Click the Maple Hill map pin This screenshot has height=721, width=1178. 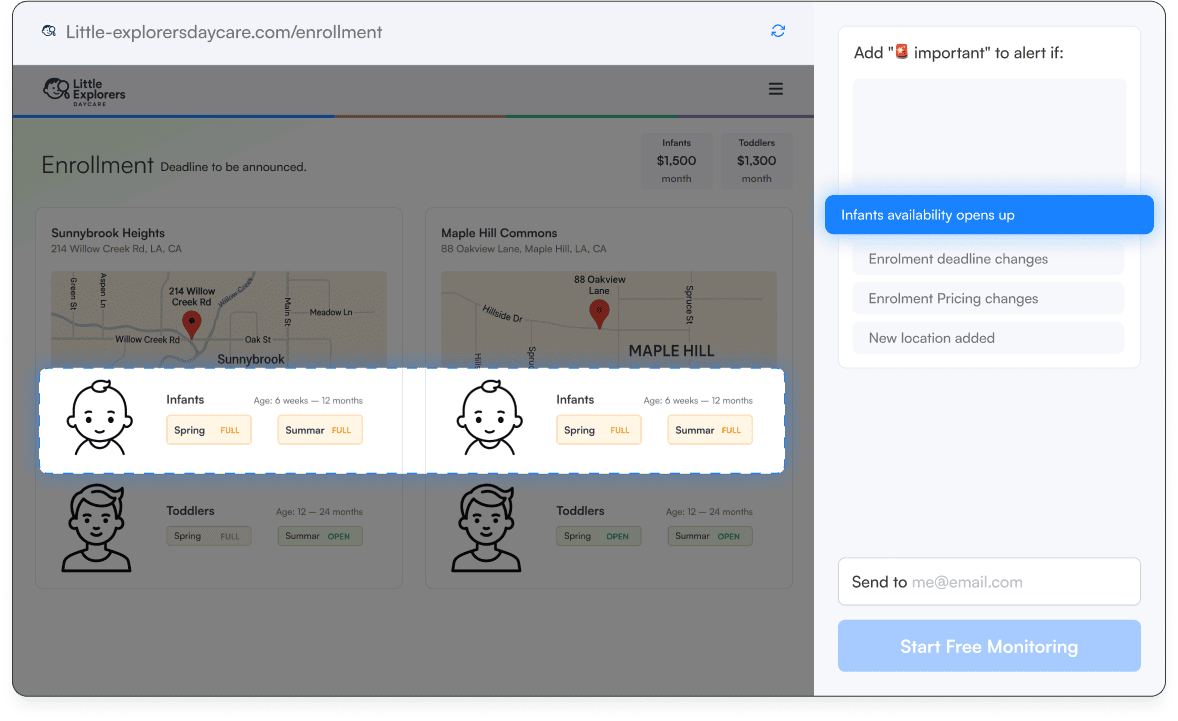[x=599, y=312]
